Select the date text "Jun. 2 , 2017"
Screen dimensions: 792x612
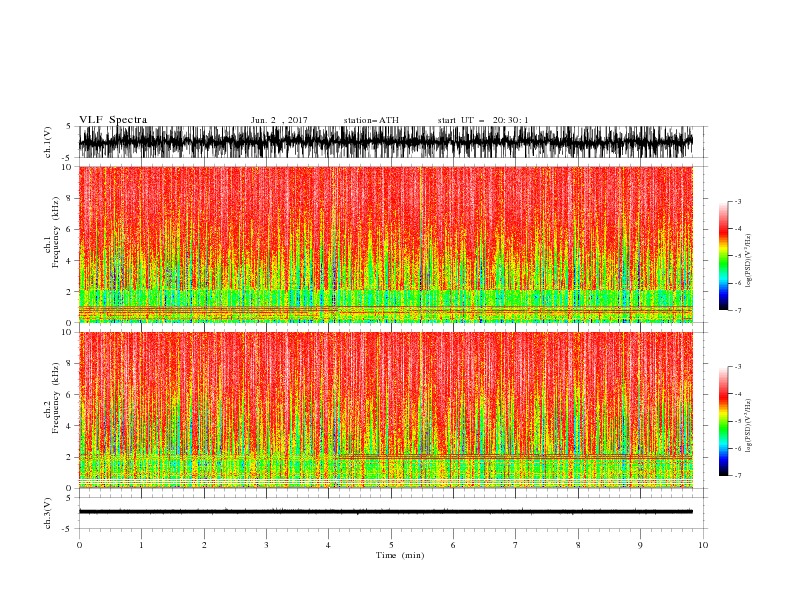tap(279, 120)
